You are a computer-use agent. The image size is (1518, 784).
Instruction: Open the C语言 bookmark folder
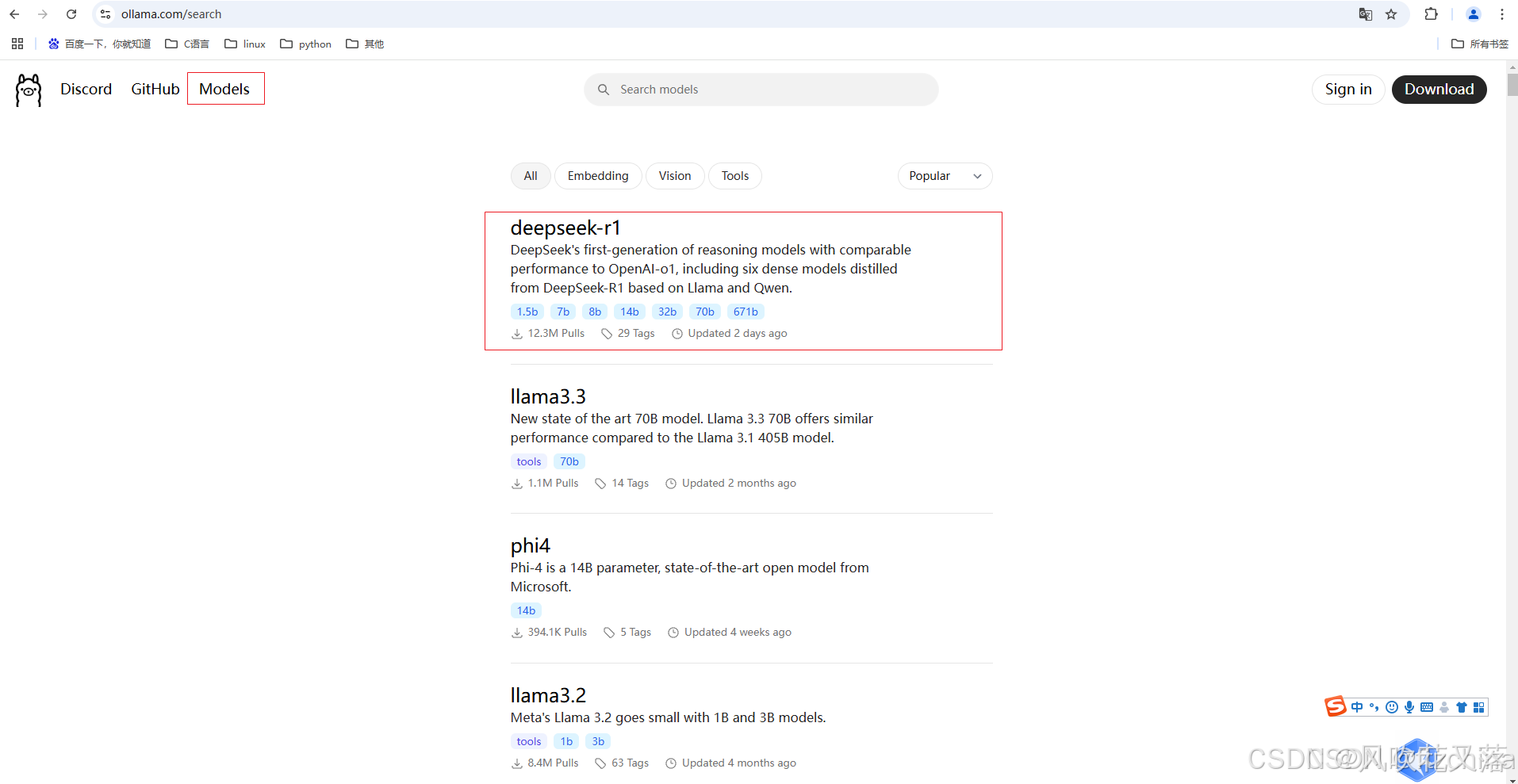[x=187, y=44]
